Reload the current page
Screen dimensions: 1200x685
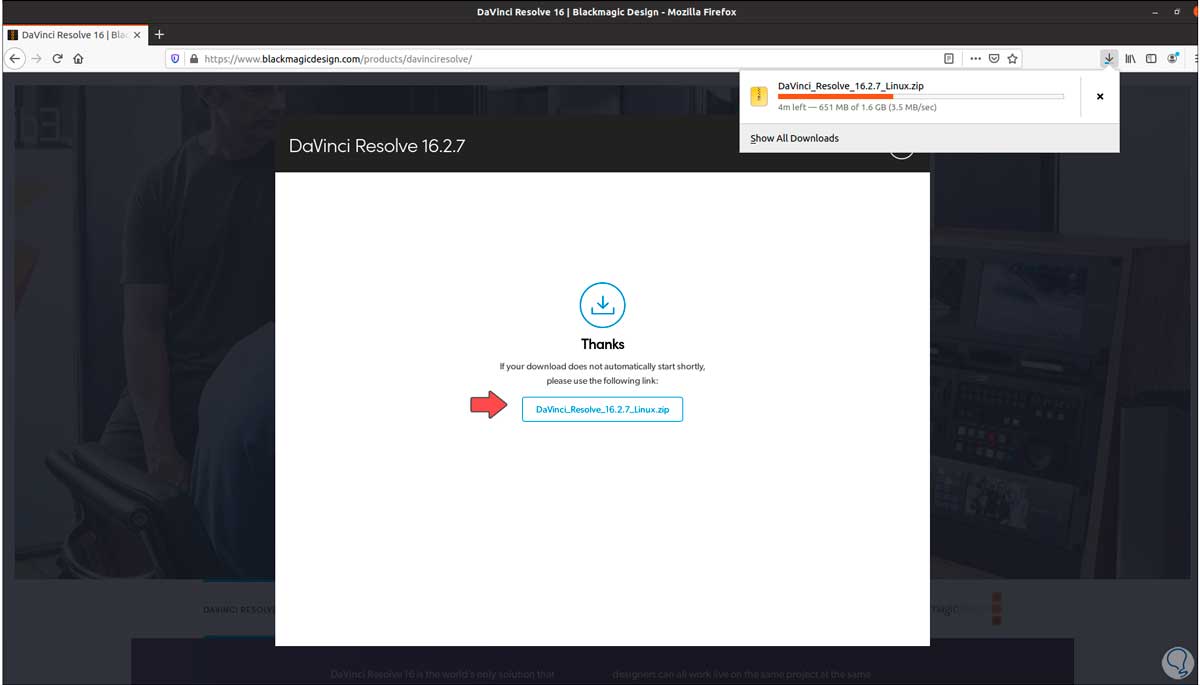click(57, 58)
